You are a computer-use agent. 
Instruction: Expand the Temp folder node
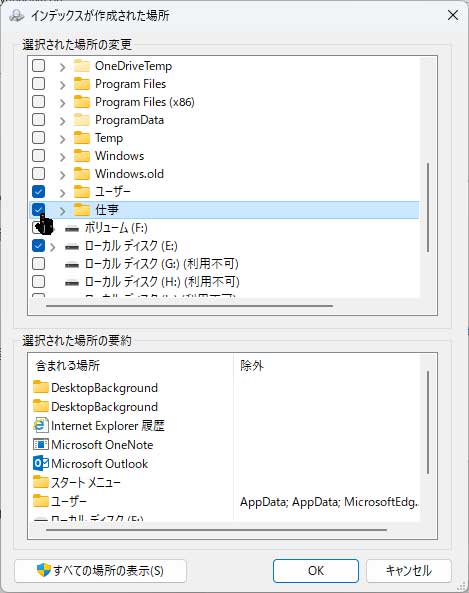(x=62, y=139)
